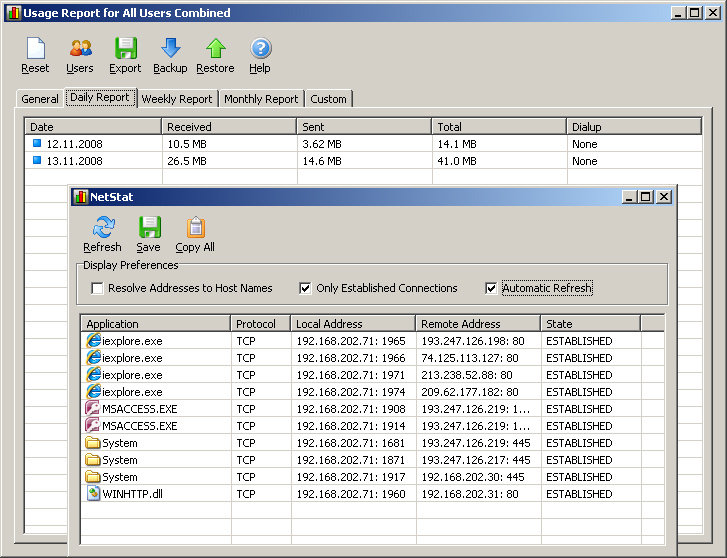Click the Reset document icon
Image resolution: width=727 pixels, height=558 pixels.
tap(36, 48)
